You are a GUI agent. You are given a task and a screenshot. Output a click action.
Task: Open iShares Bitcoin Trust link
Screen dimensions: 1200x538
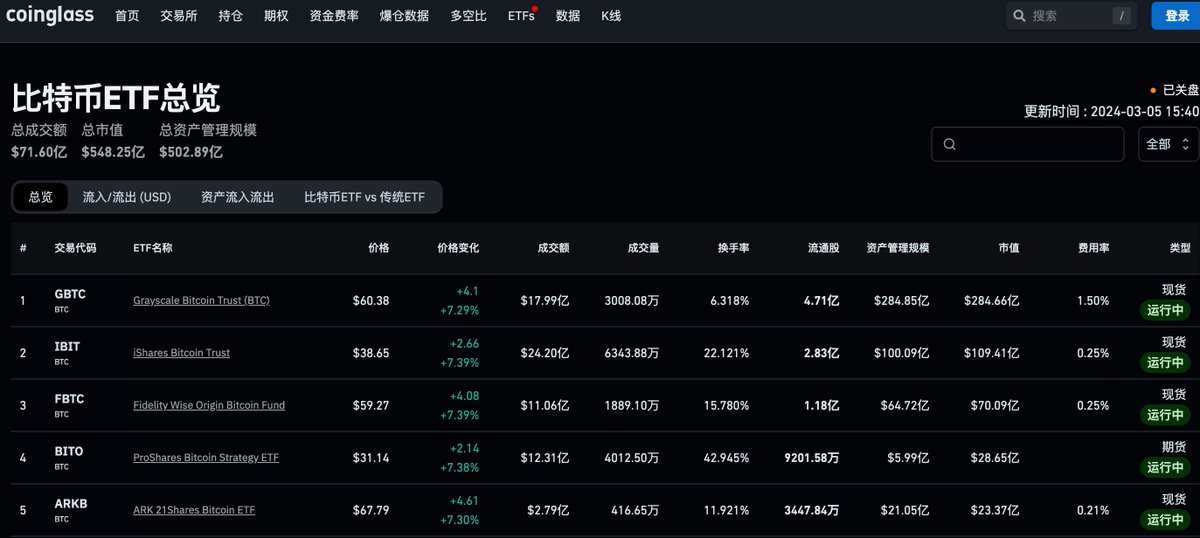(181, 352)
